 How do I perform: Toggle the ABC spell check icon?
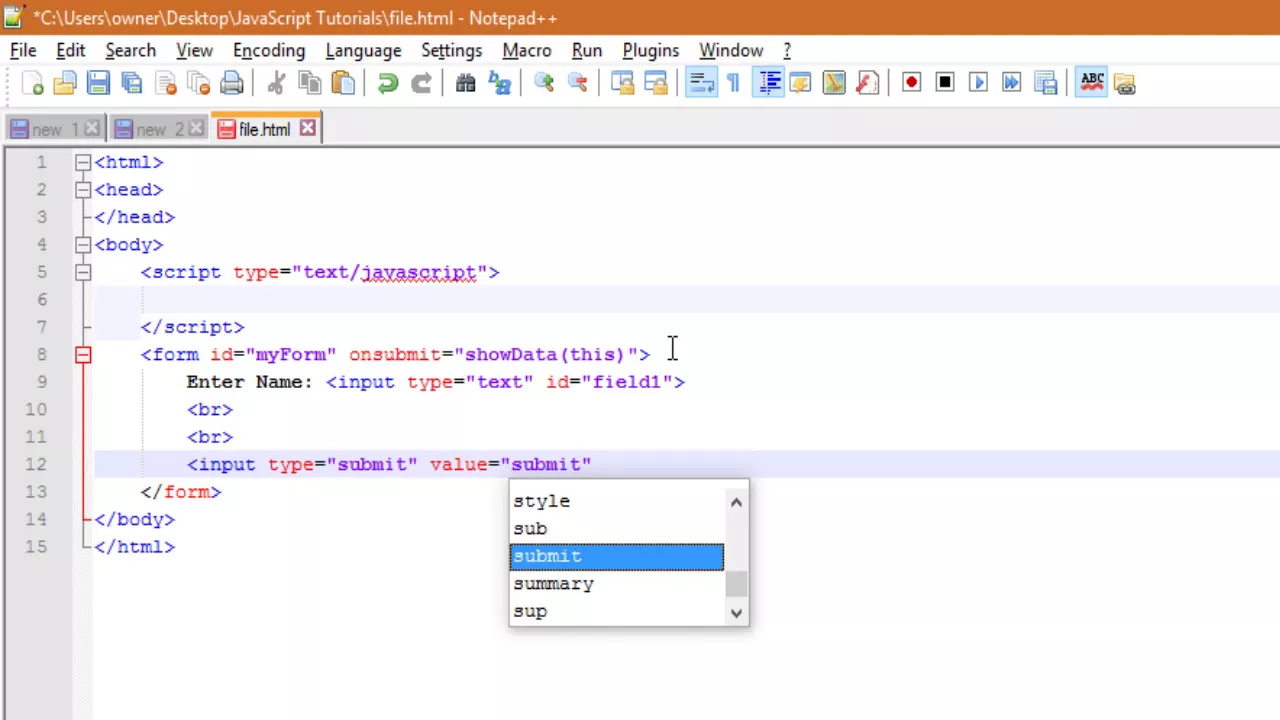click(x=1092, y=83)
